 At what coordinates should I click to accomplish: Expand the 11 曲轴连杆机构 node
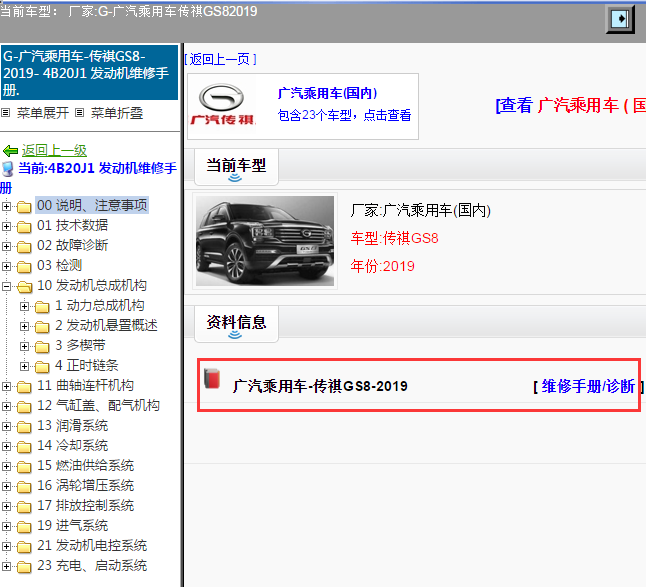pyautogui.click(x=6, y=386)
